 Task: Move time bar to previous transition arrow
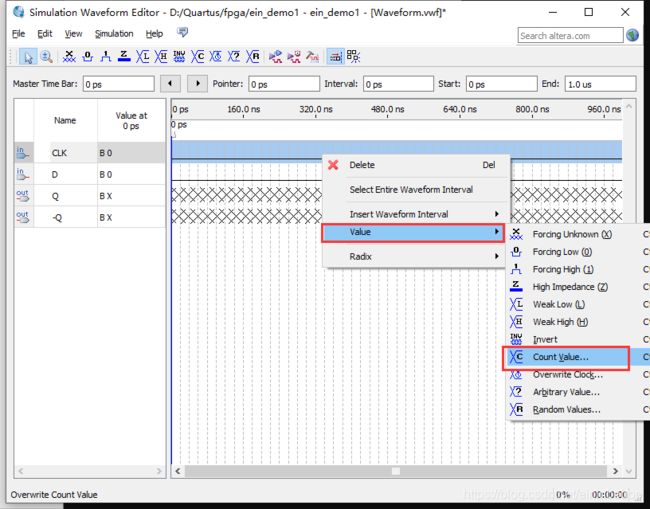170,84
